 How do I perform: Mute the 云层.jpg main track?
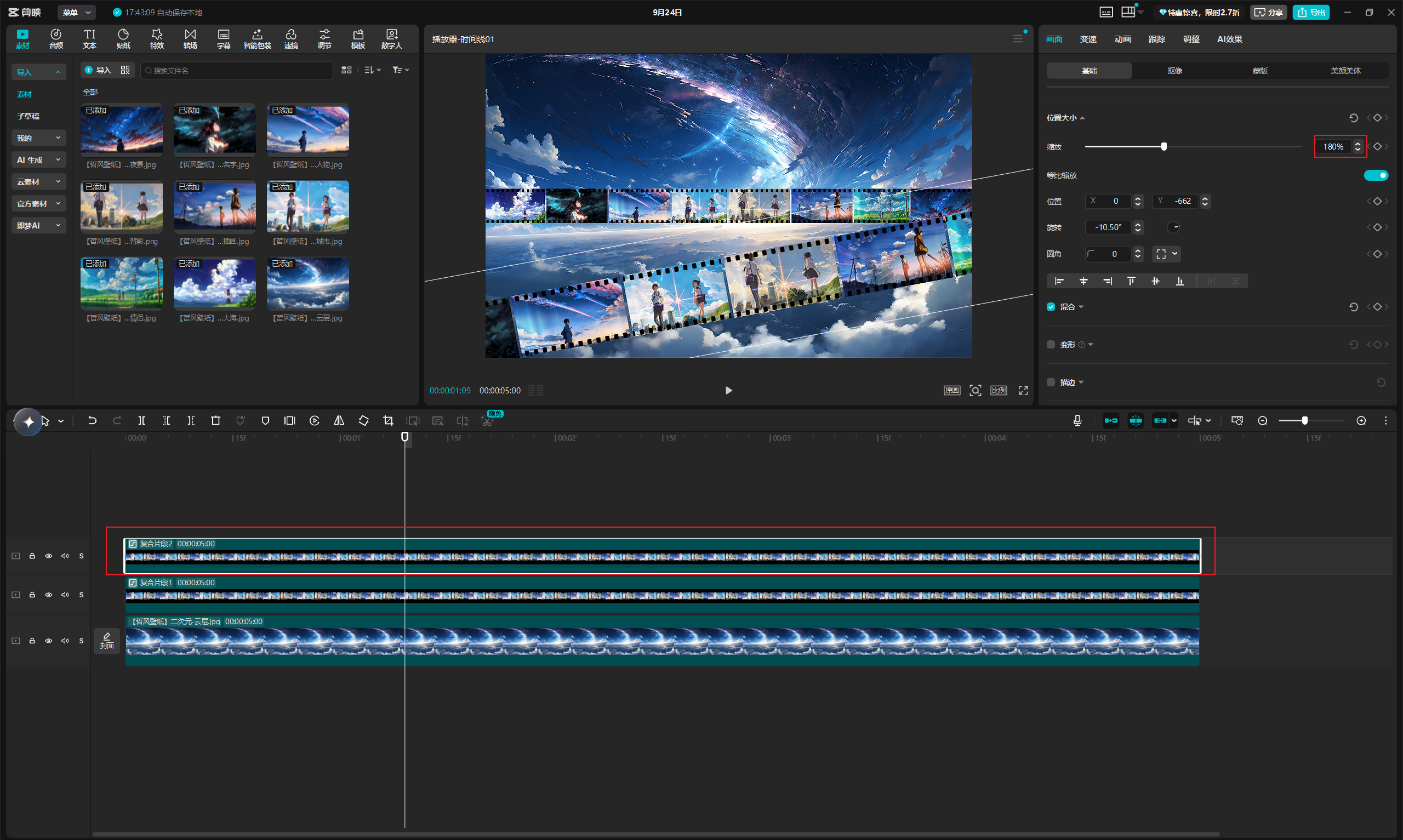point(65,641)
